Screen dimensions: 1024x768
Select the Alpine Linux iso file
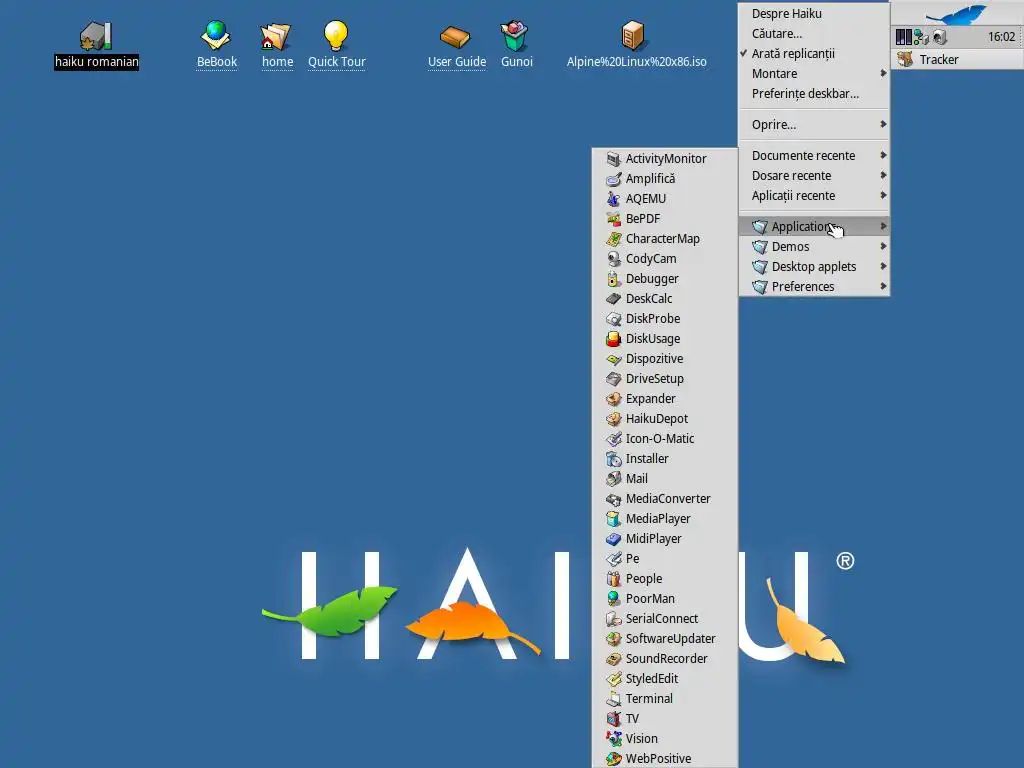tap(636, 44)
